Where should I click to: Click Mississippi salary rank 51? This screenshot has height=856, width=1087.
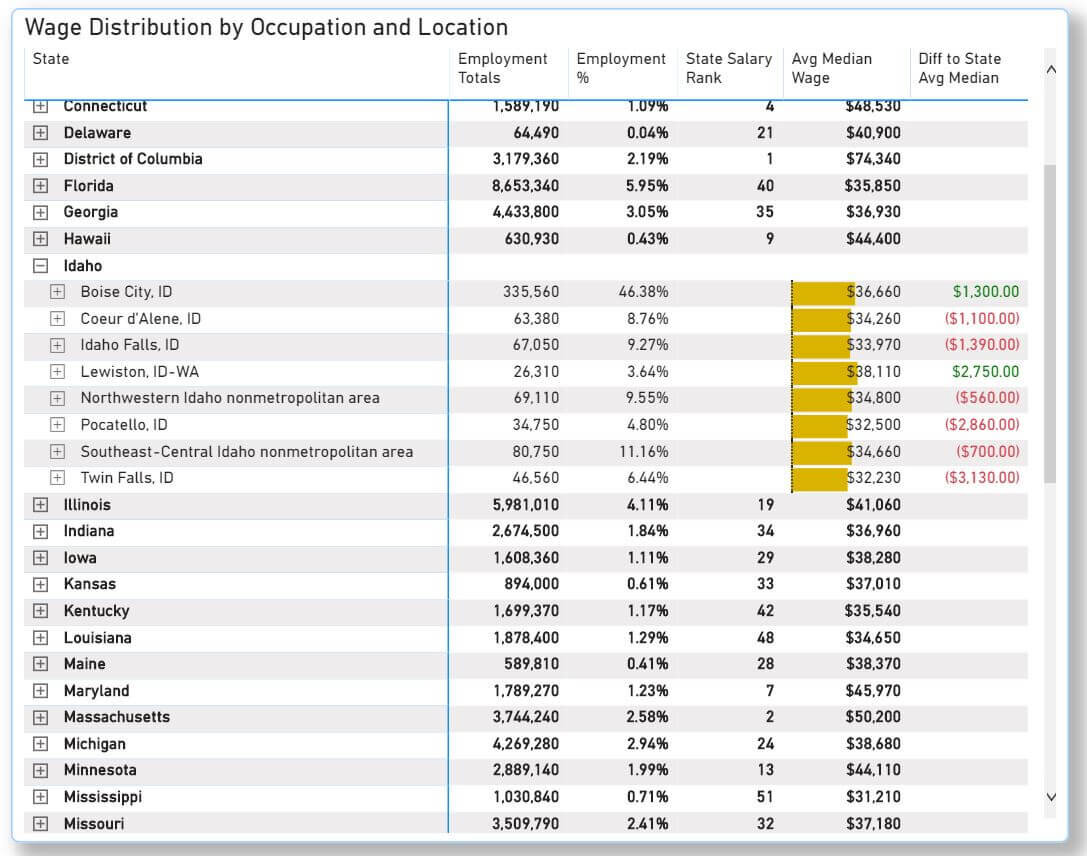[x=765, y=797]
